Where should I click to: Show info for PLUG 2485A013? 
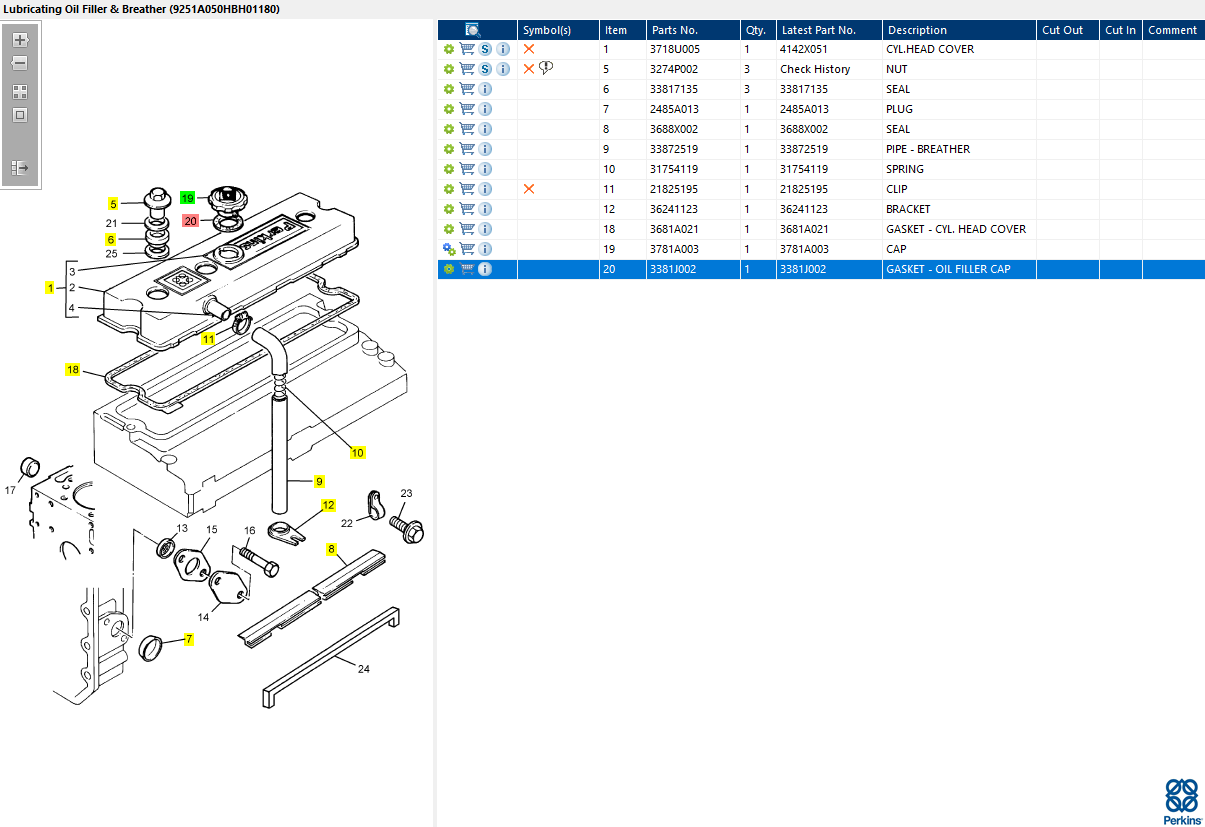click(485, 109)
